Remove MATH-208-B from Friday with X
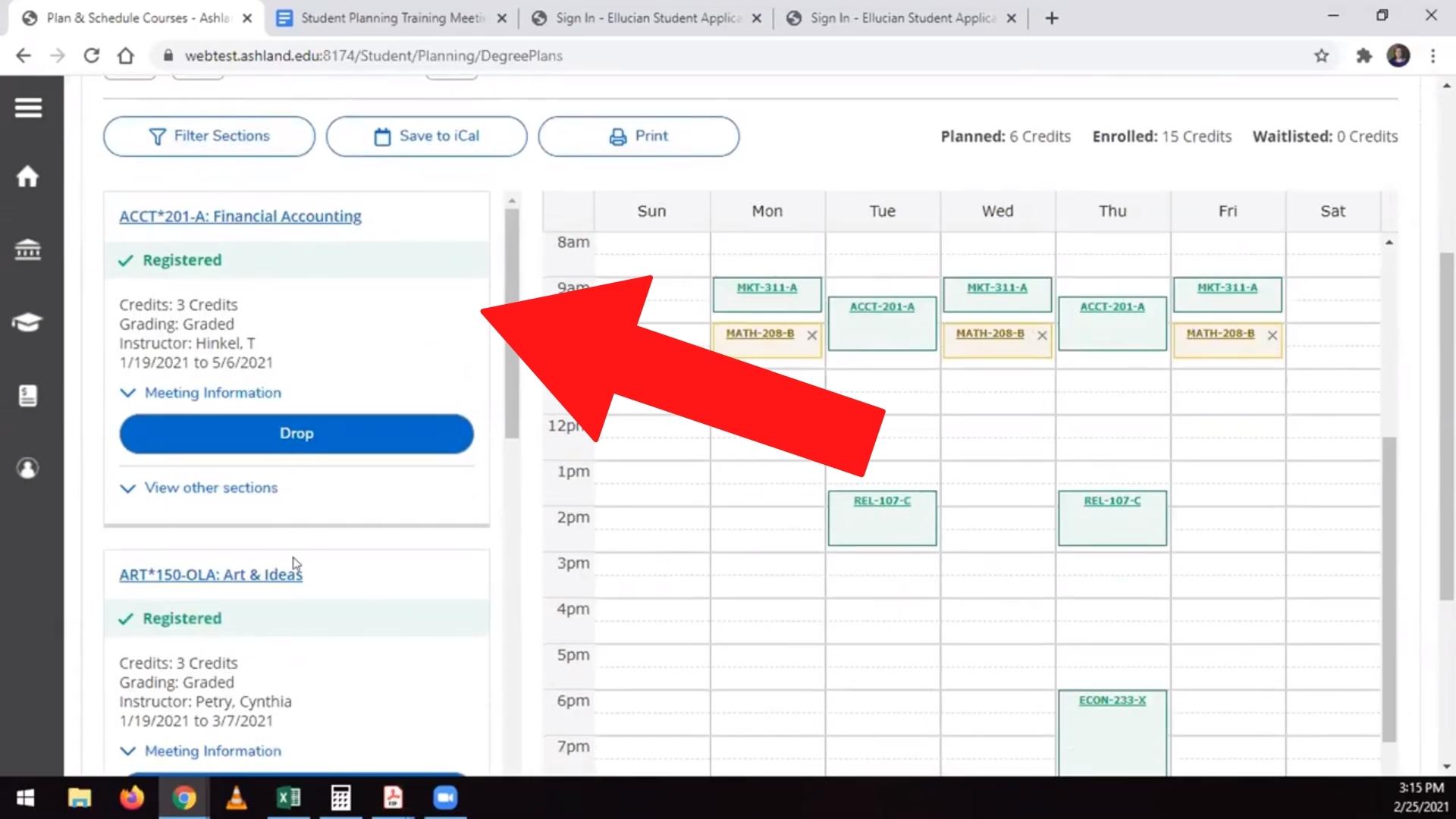Screen dimensions: 1456x819 tap(1272, 335)
